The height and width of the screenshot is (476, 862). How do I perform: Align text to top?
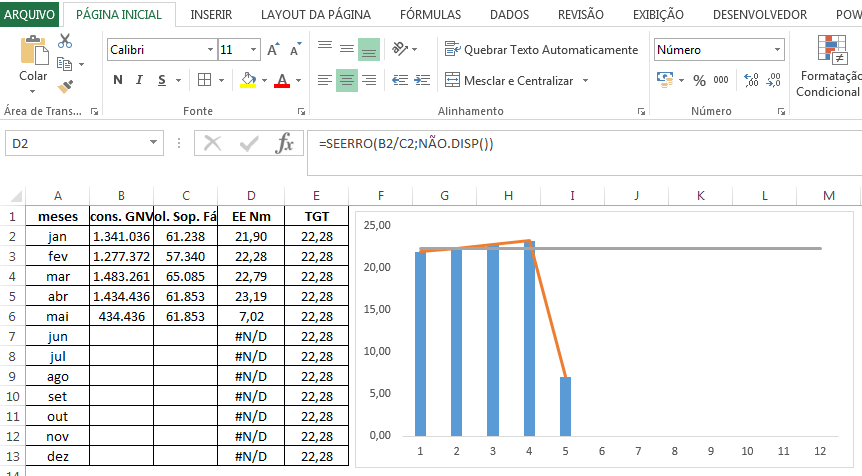(325, 46)
